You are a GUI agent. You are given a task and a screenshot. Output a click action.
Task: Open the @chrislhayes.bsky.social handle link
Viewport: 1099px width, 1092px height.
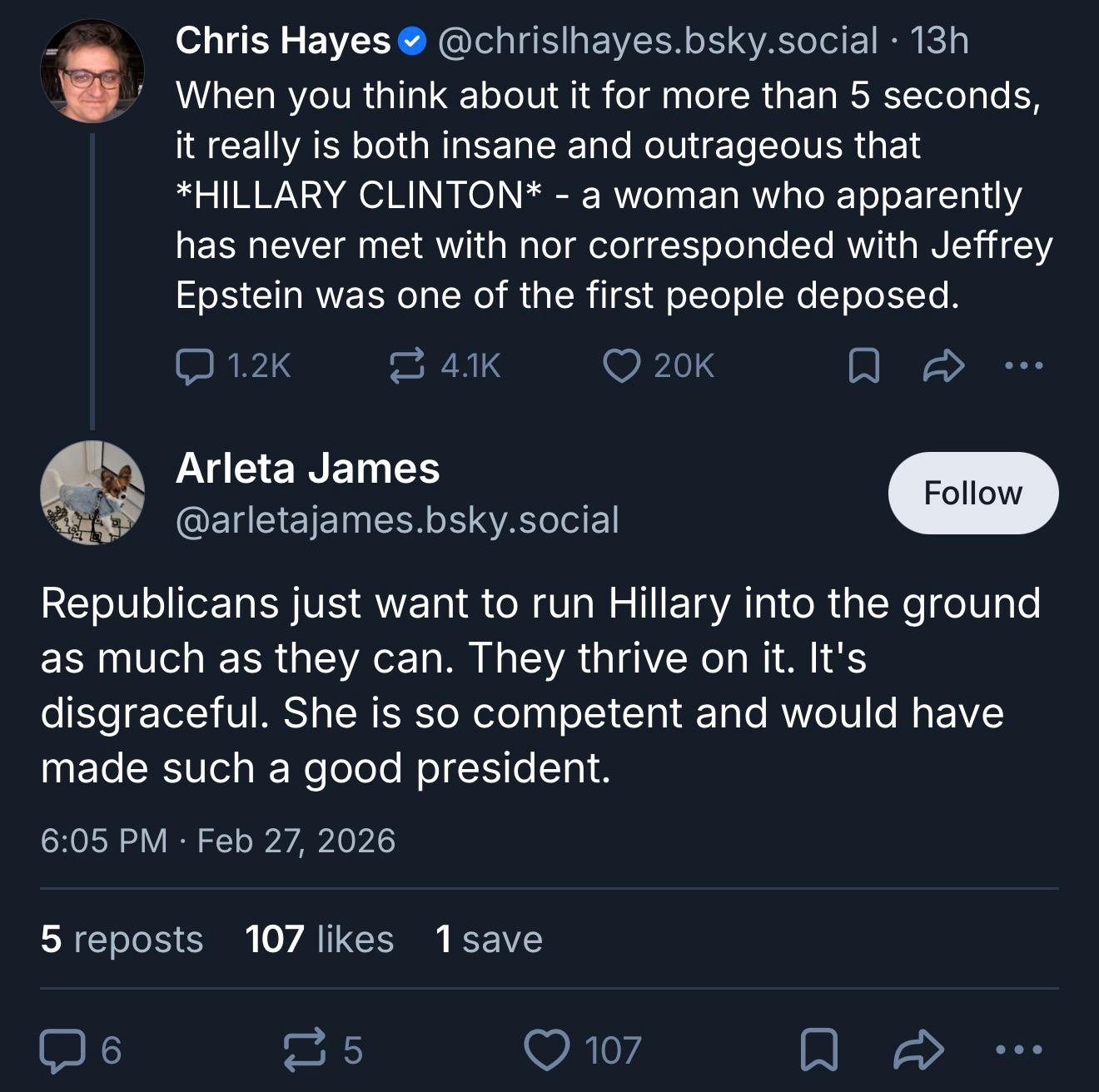pos(657,41)
